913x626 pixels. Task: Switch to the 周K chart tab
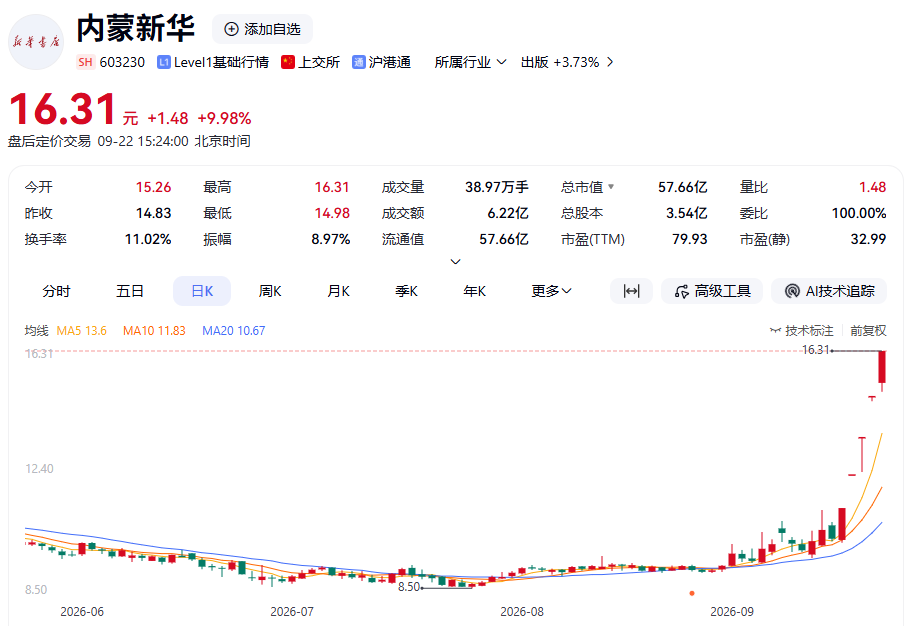point(270,291)
